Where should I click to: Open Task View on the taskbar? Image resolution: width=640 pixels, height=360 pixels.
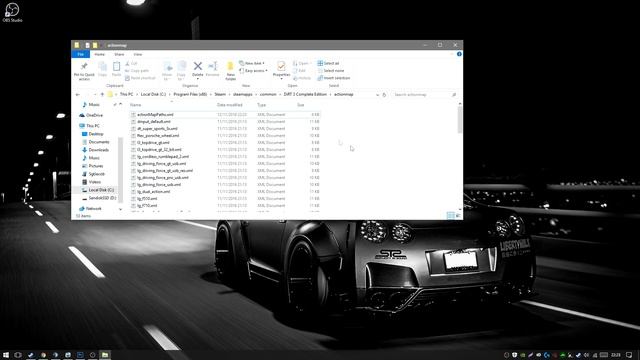pos(18,355)
